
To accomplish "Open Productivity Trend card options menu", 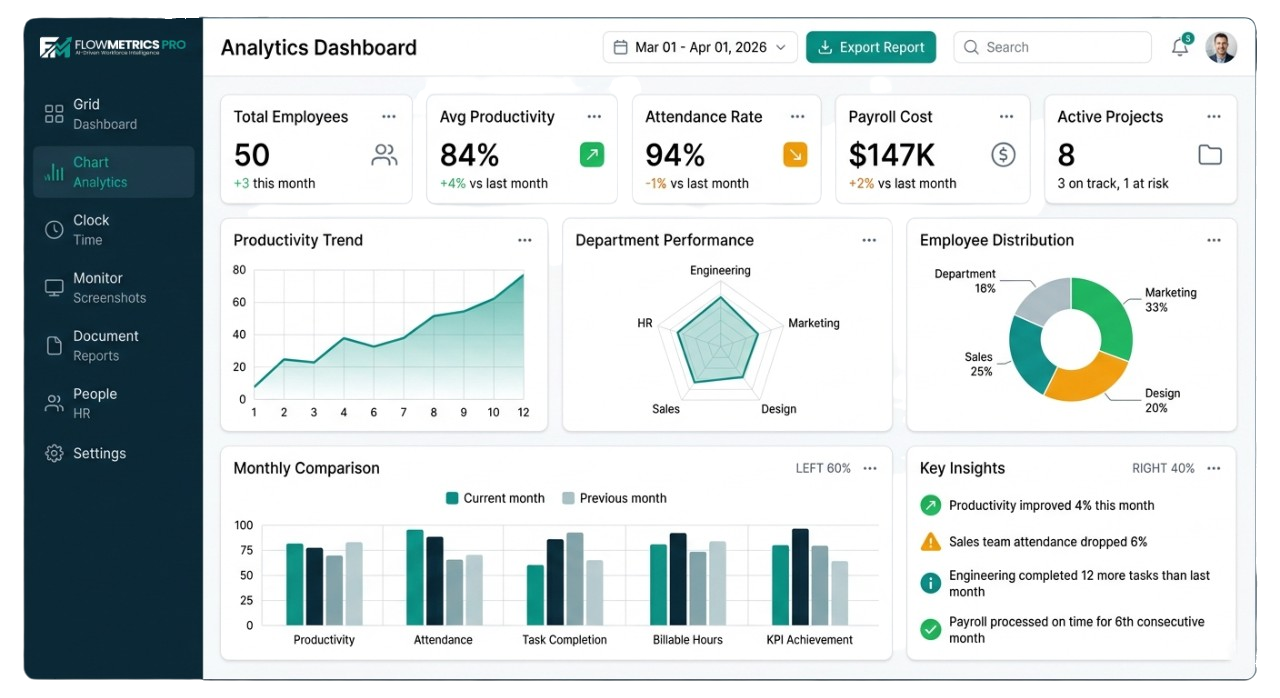I will coord(525,240).
